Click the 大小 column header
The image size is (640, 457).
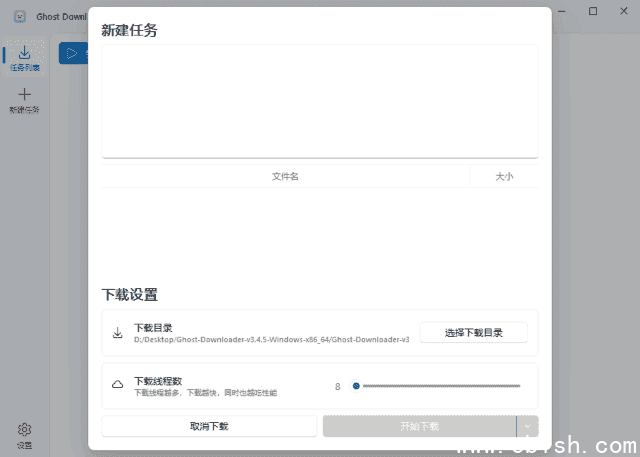click(504, 176)
